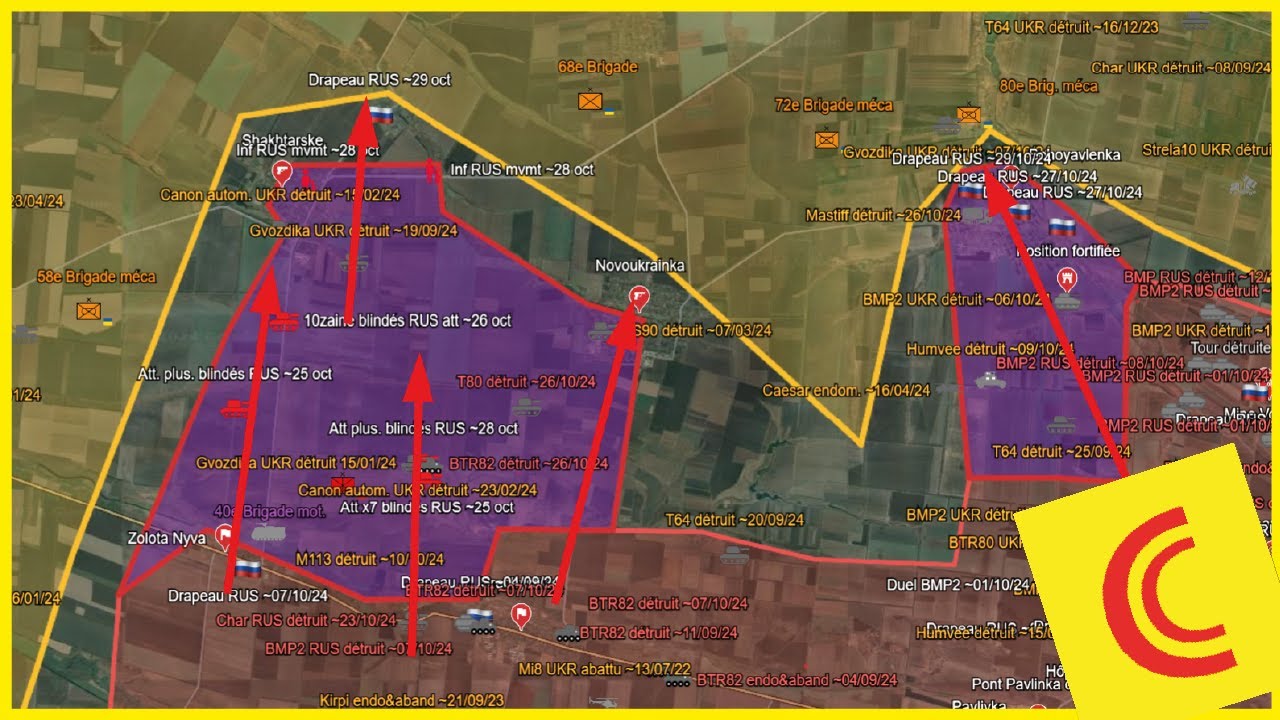This screenshot has height=720, width=1280.
Task: Click grey tank icon under T80 détruit
Action: (527, 406)
